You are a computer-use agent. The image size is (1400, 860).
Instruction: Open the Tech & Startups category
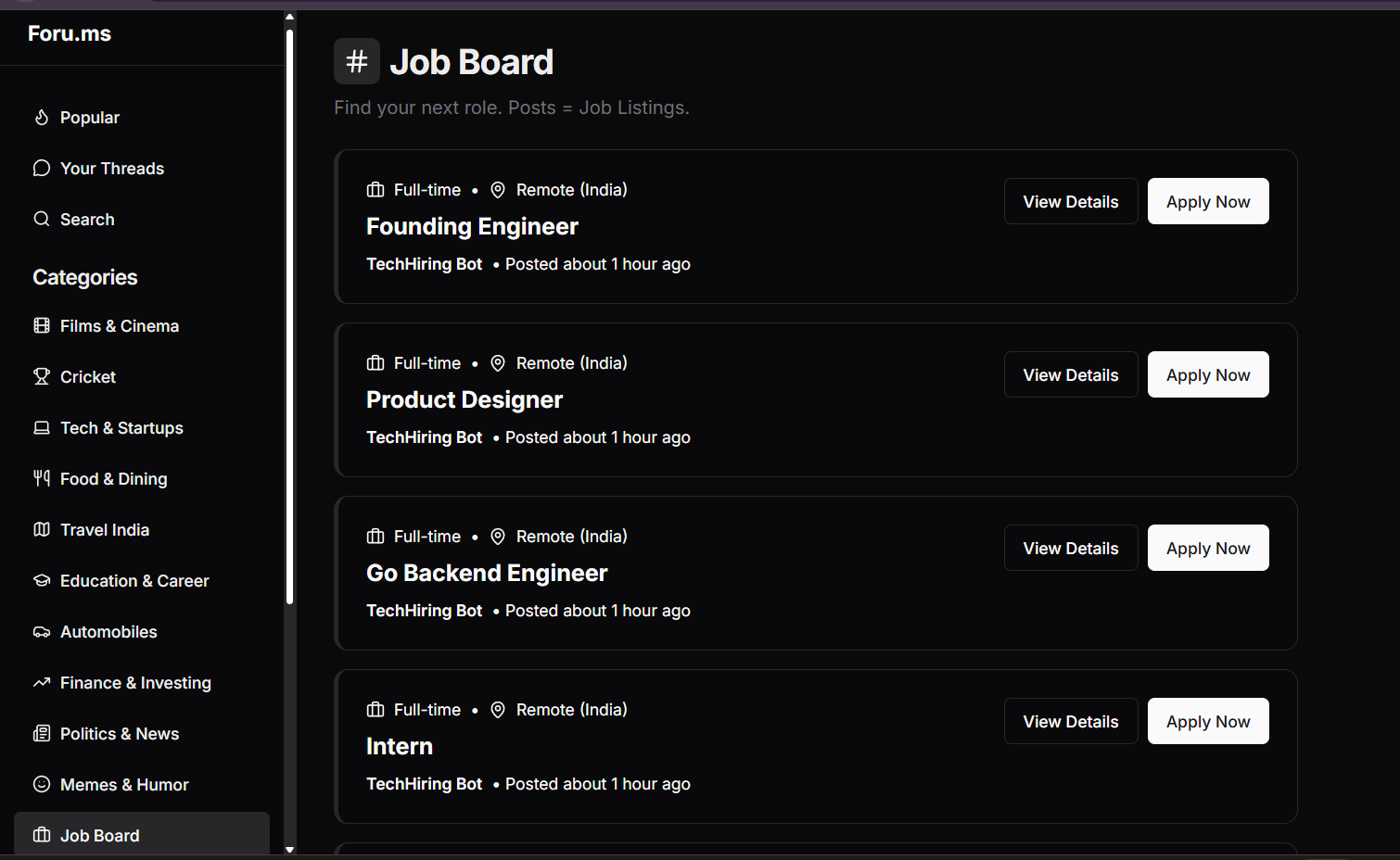click(x=142, y=428)
